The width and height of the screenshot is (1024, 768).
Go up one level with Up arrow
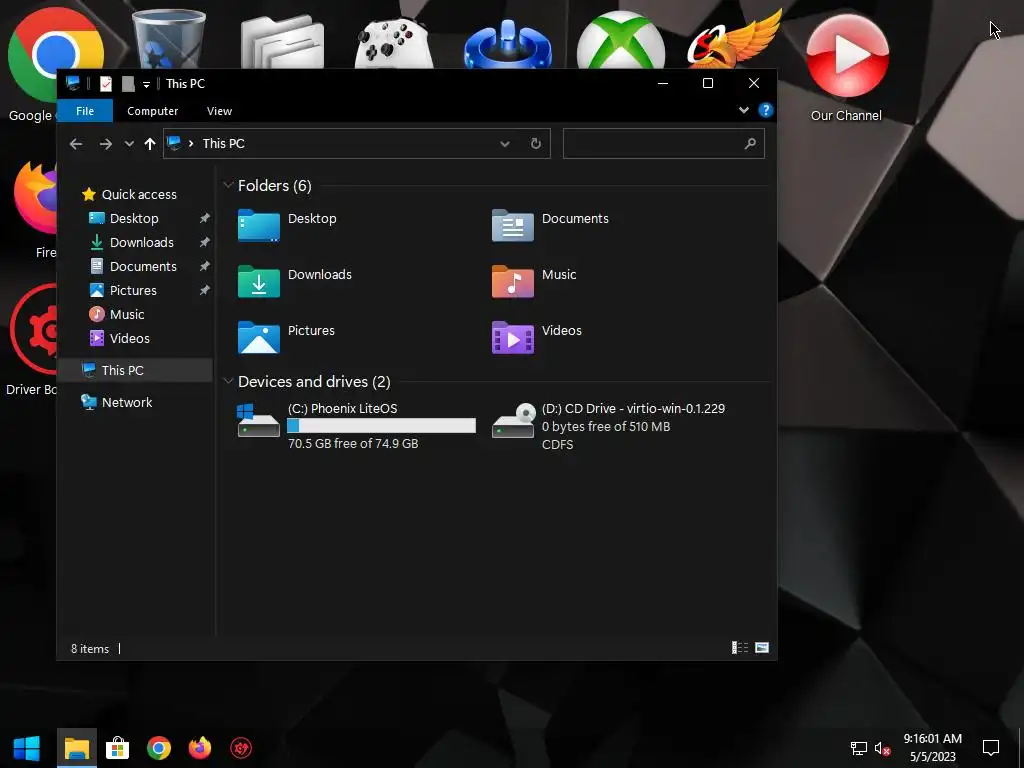click(150, 144)
